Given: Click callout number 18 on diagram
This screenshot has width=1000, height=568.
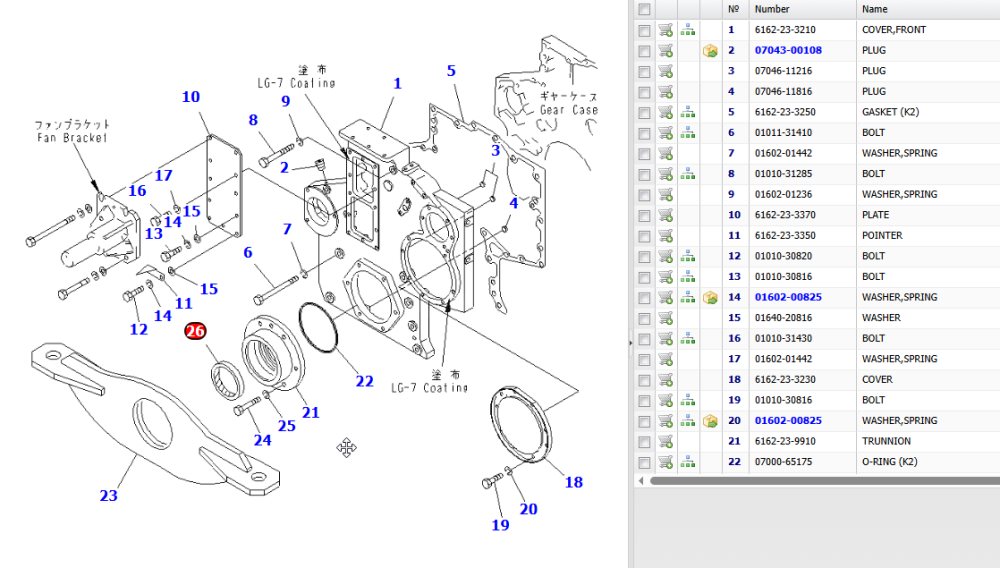Looking at the screenshot, I should point(574,483).
